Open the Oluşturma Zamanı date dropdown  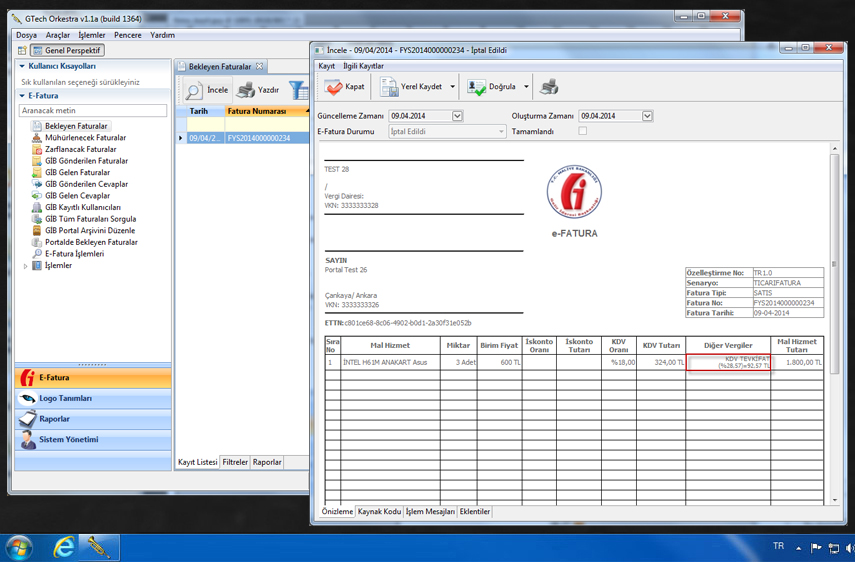tap(647, 116)
